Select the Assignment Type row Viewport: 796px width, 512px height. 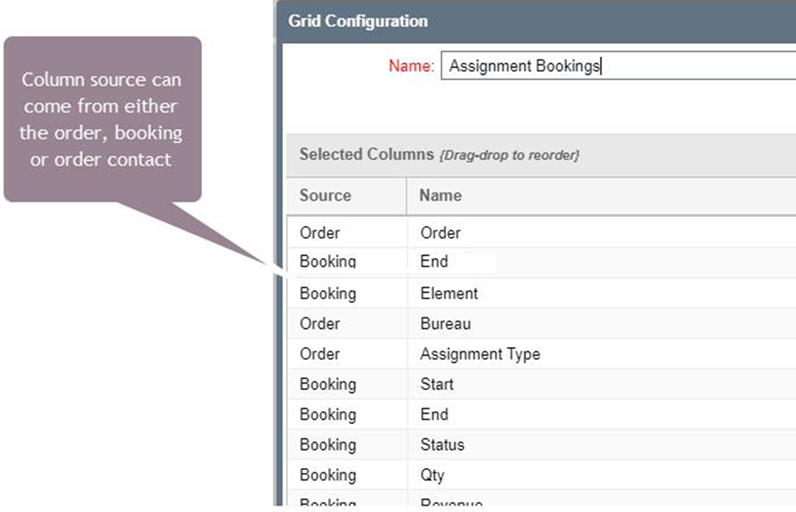coord(542,354)
